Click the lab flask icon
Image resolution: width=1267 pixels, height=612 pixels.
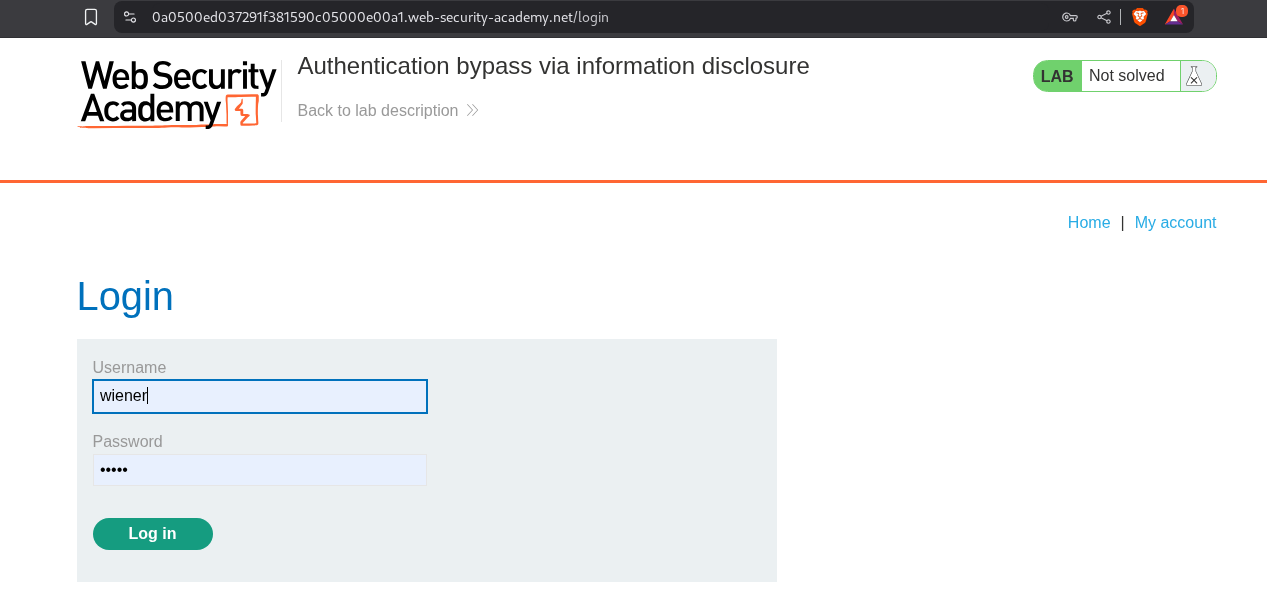click(1194, 76)
